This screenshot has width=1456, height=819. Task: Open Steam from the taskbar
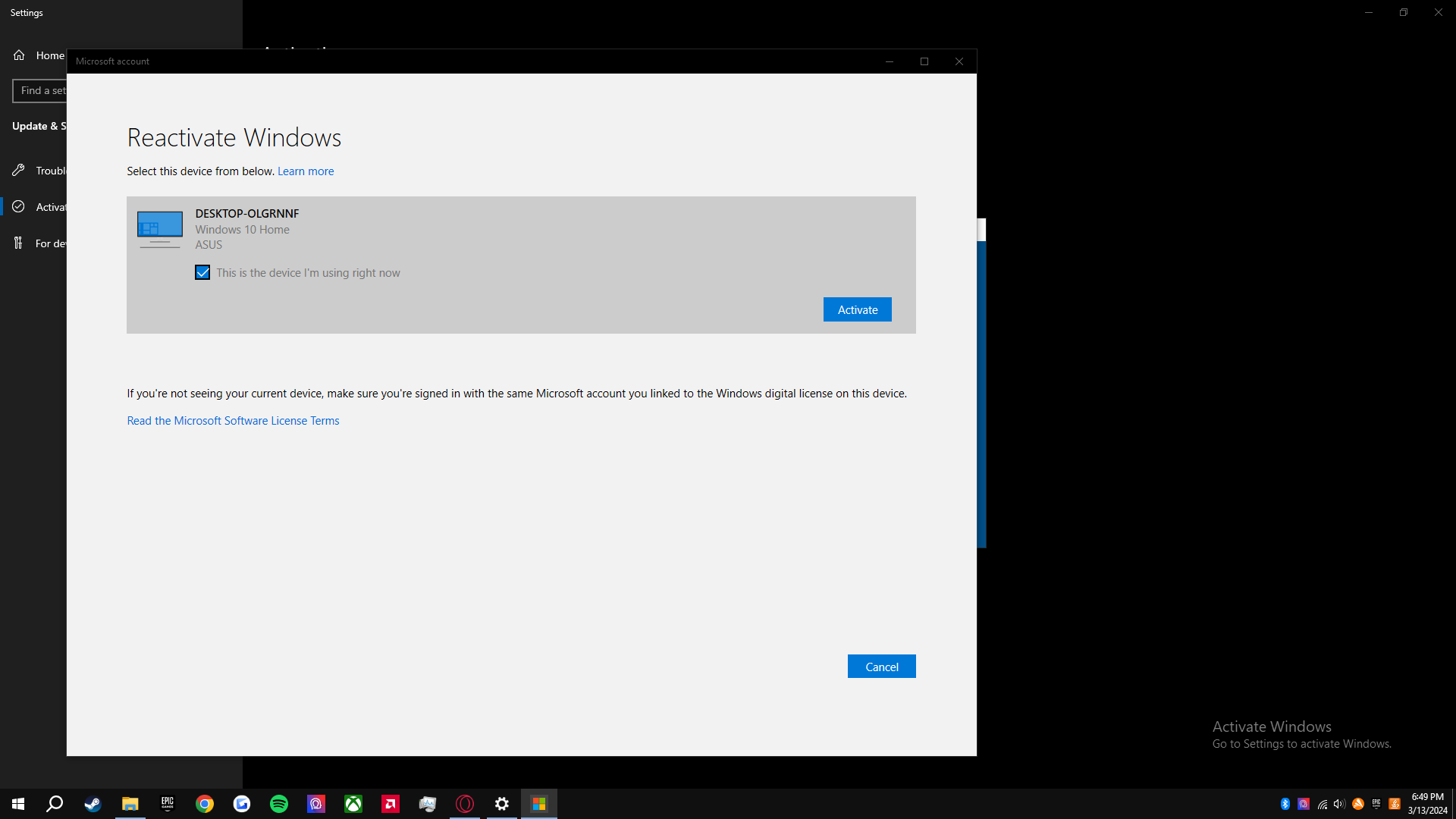tap(93, 803)
